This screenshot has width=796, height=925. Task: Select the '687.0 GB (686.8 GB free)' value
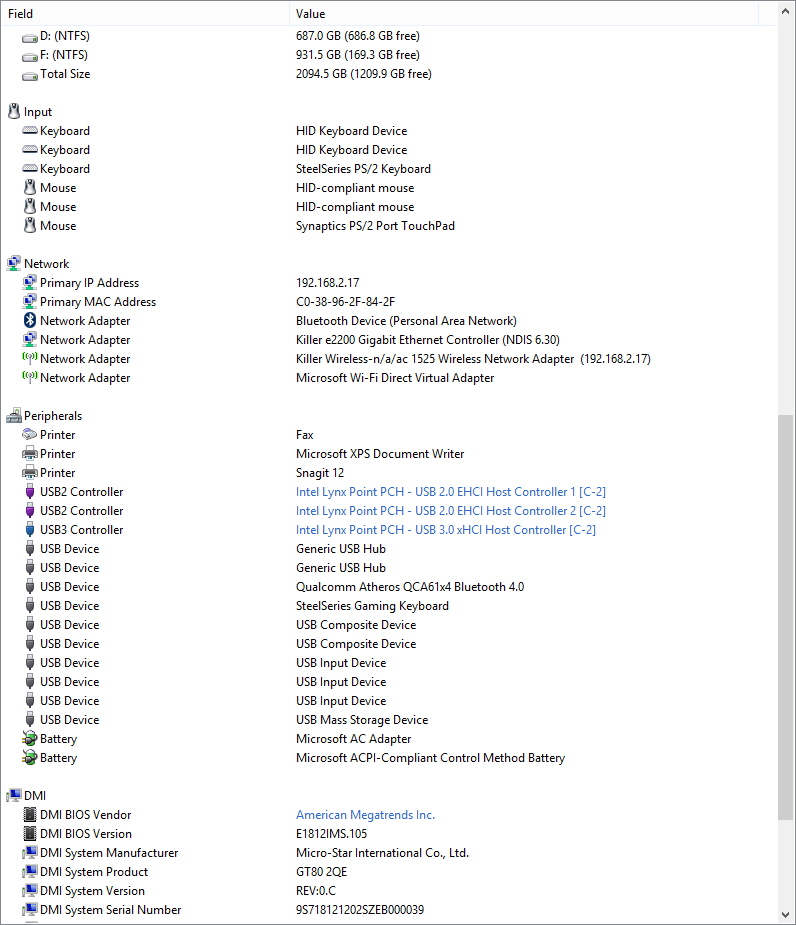click(x=358, y=36)
